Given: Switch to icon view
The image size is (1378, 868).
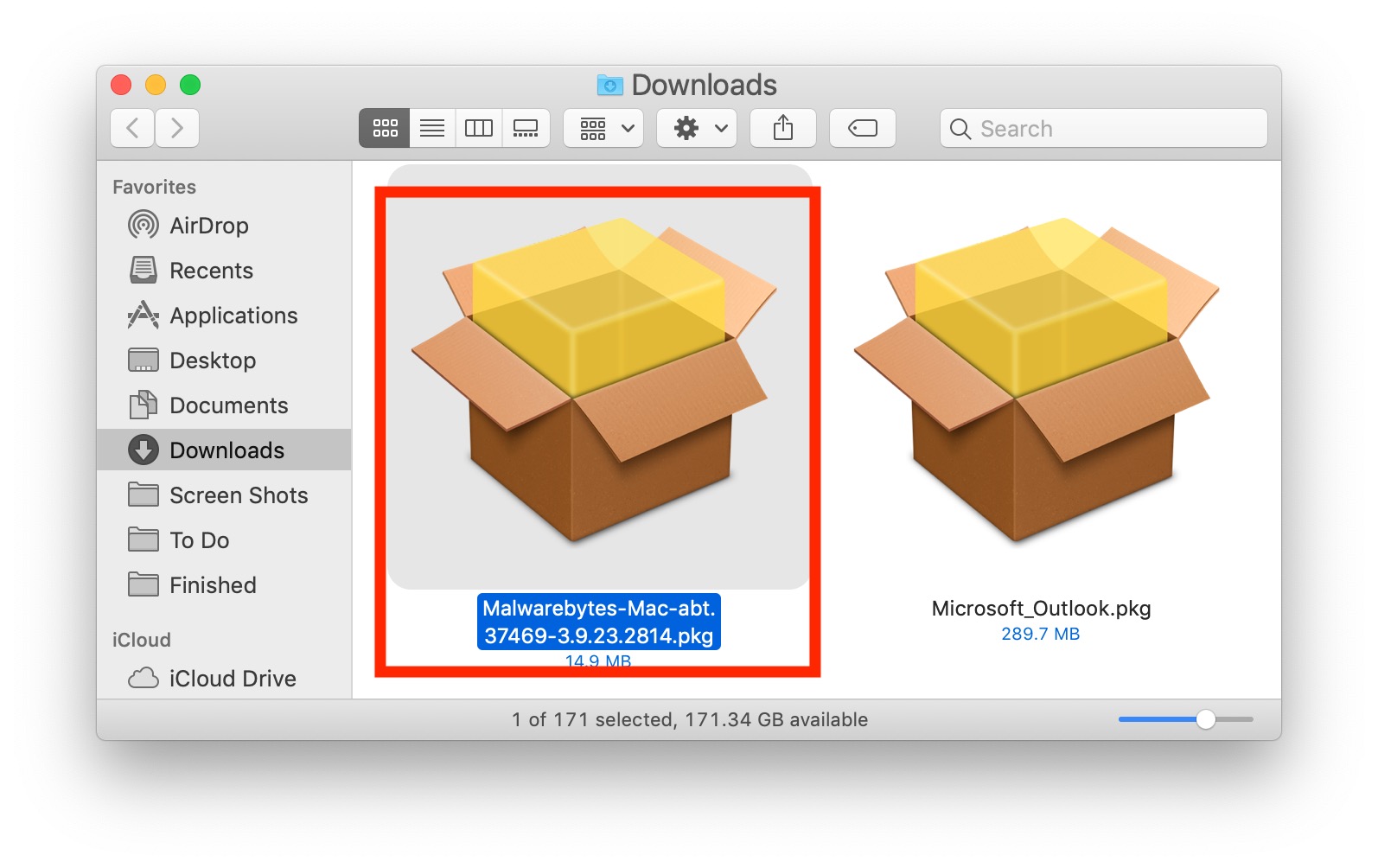Looking at the screenshot, I should point(385,129).
